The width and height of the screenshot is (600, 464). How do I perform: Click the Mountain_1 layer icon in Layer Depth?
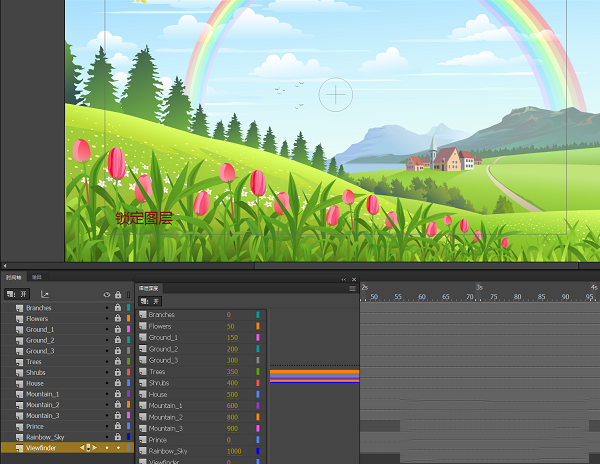coord(143,406)
